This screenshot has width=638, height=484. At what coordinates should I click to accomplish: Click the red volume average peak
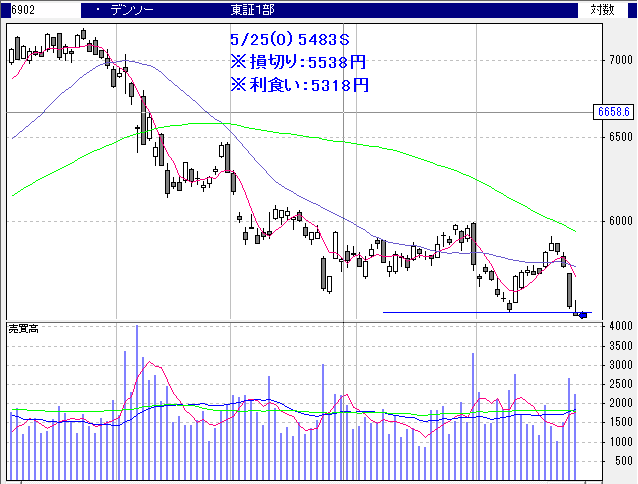pos(150,363)
